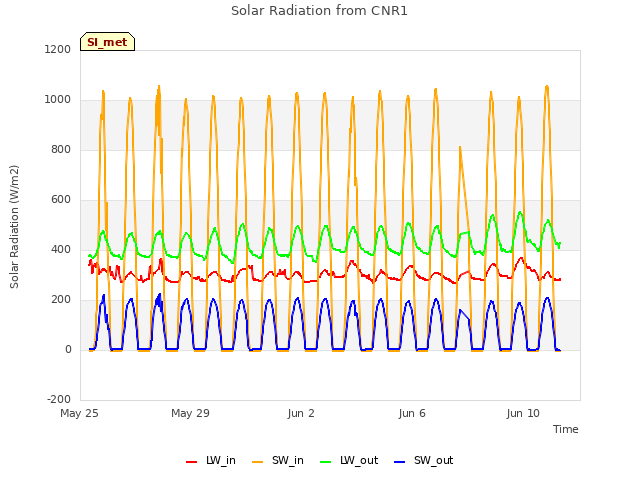Toggle the SW_out legend entry
Screen dimensions: 640x480
424,460
